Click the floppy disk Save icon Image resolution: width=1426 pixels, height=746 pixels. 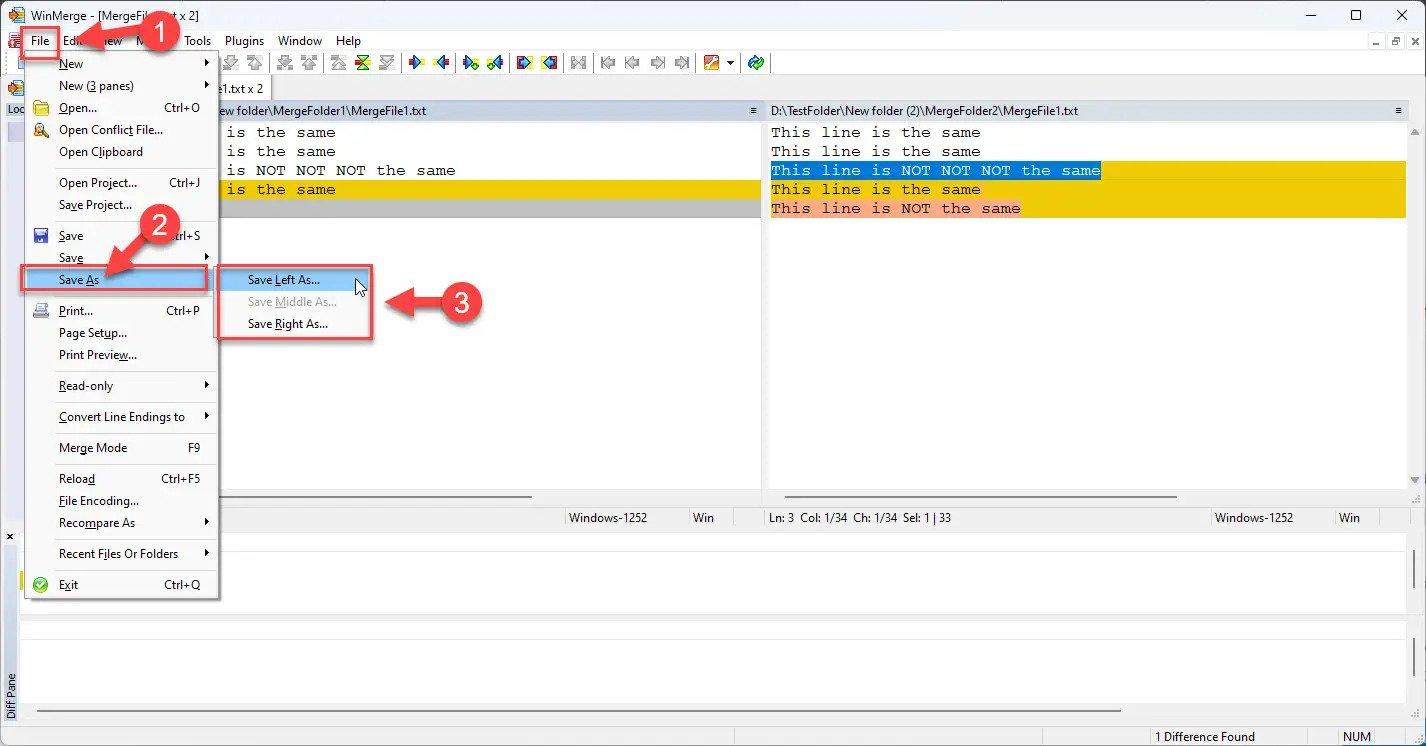(41, 236)
